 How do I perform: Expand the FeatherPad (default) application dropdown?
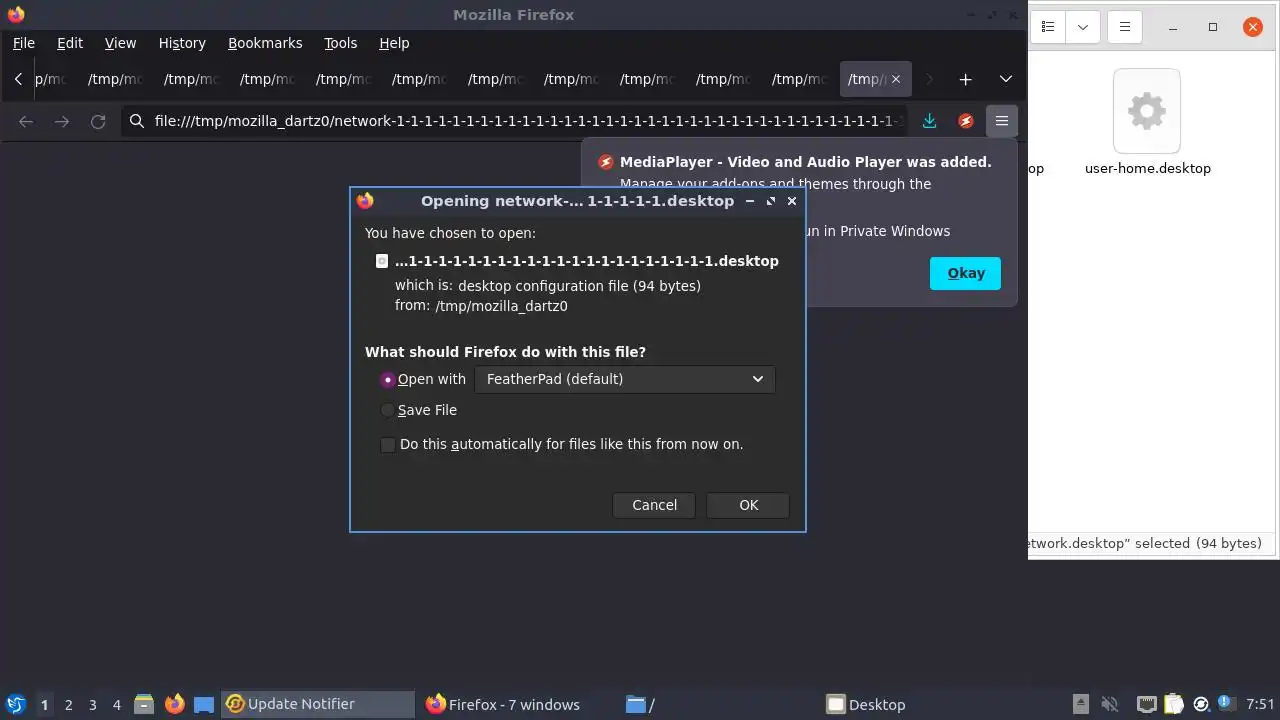(x=624, y=379)
